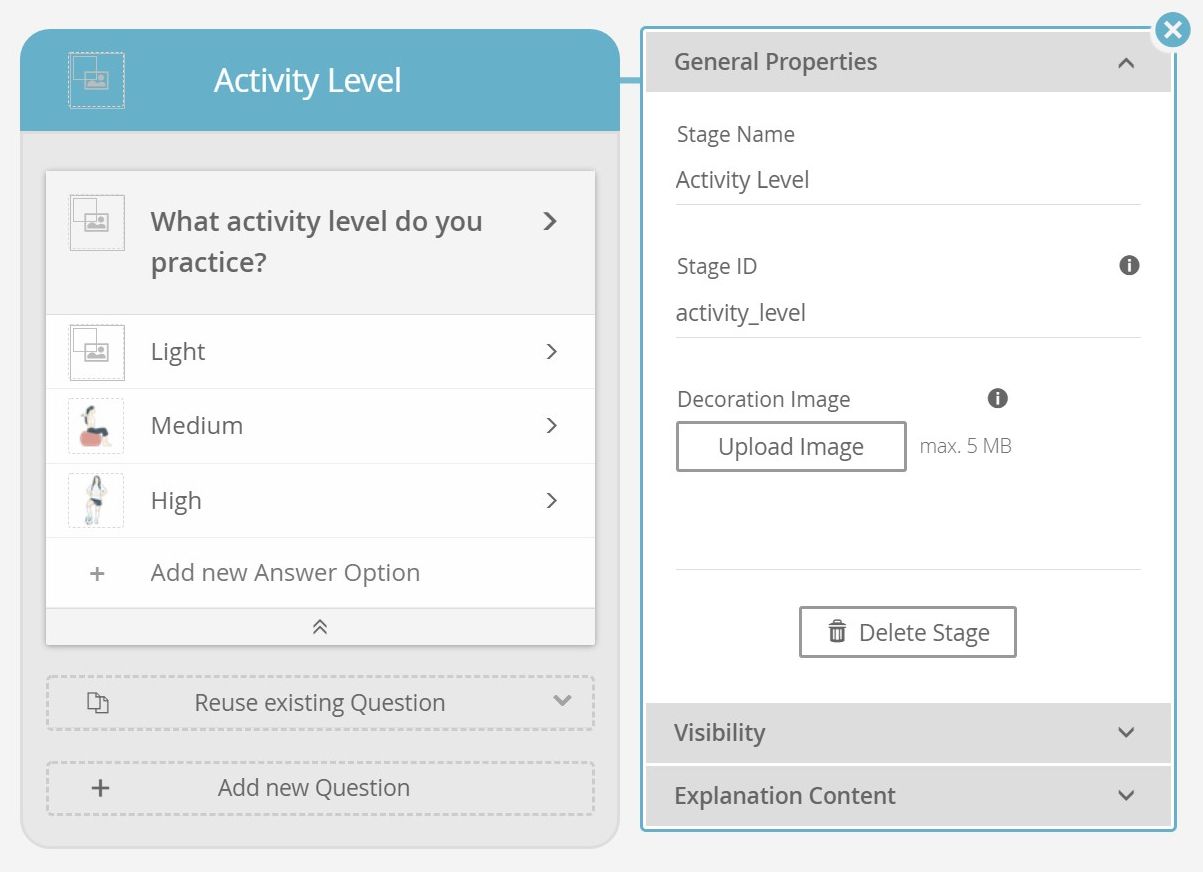
Task: Click the Decoration Image info icon
Action: [x=997, y=399]
